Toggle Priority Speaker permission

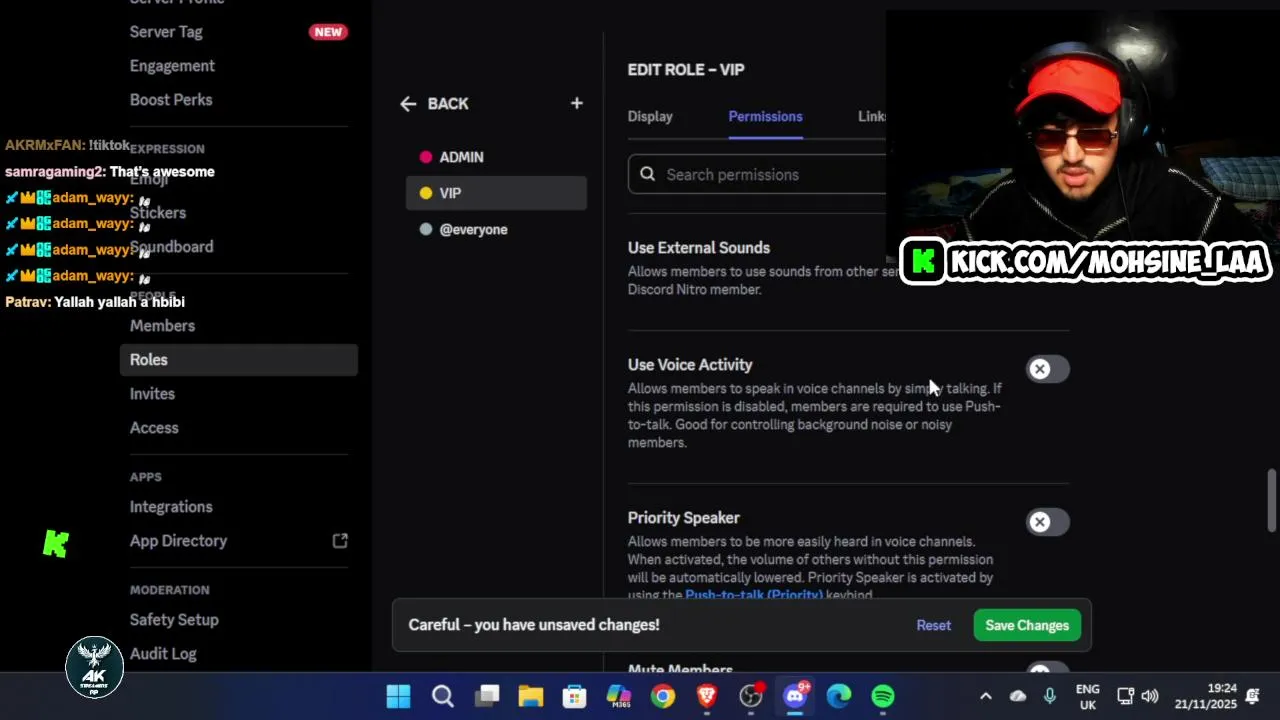point(1047,522)
